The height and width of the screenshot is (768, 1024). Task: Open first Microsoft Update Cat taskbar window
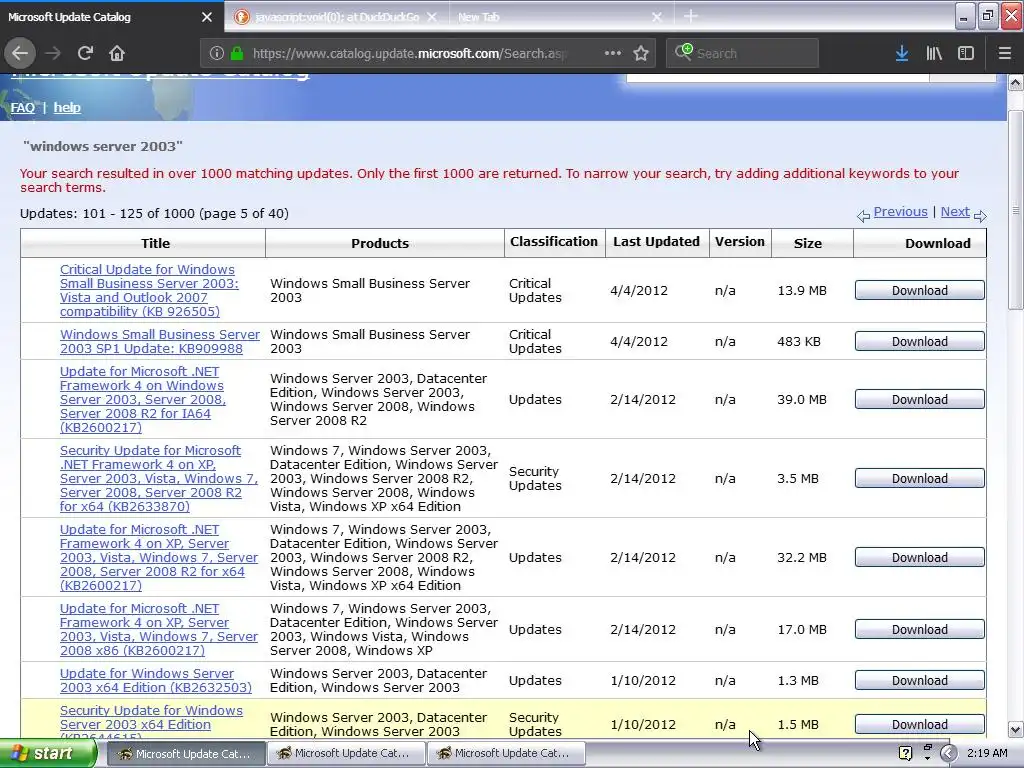[x=185, y=754]
